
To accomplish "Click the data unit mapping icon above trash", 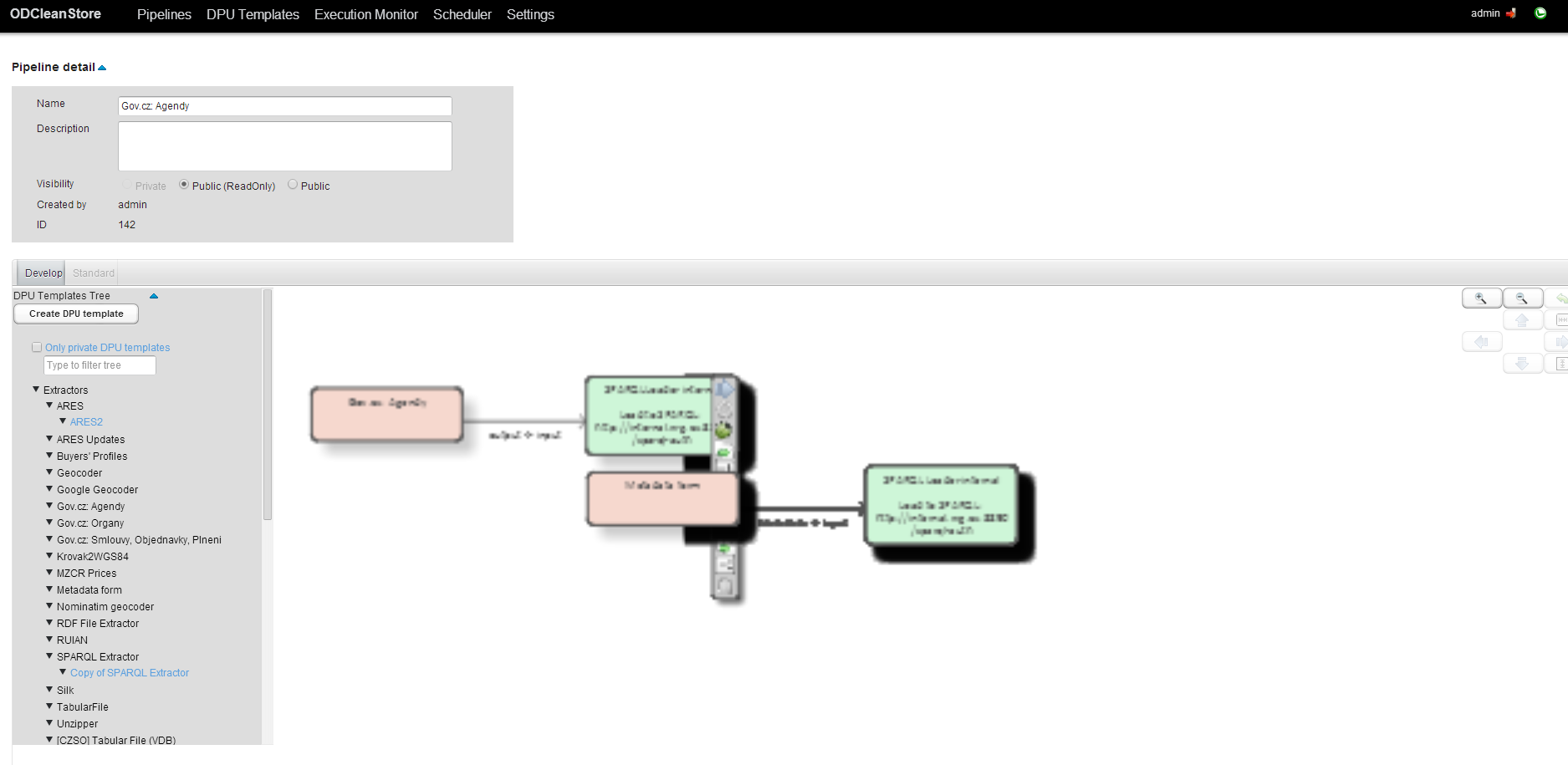I will (x=725, y=566).
